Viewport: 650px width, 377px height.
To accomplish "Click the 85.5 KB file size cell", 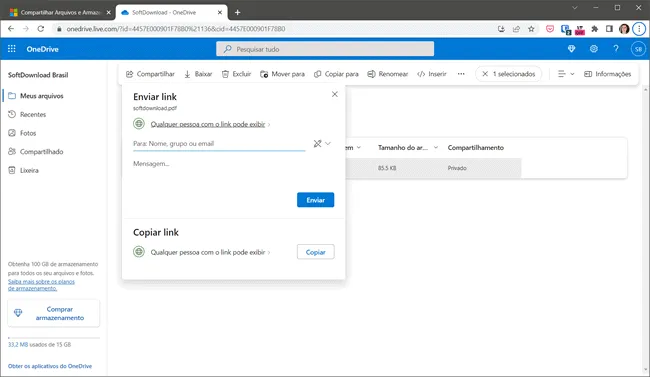I will tap(387, 168).
